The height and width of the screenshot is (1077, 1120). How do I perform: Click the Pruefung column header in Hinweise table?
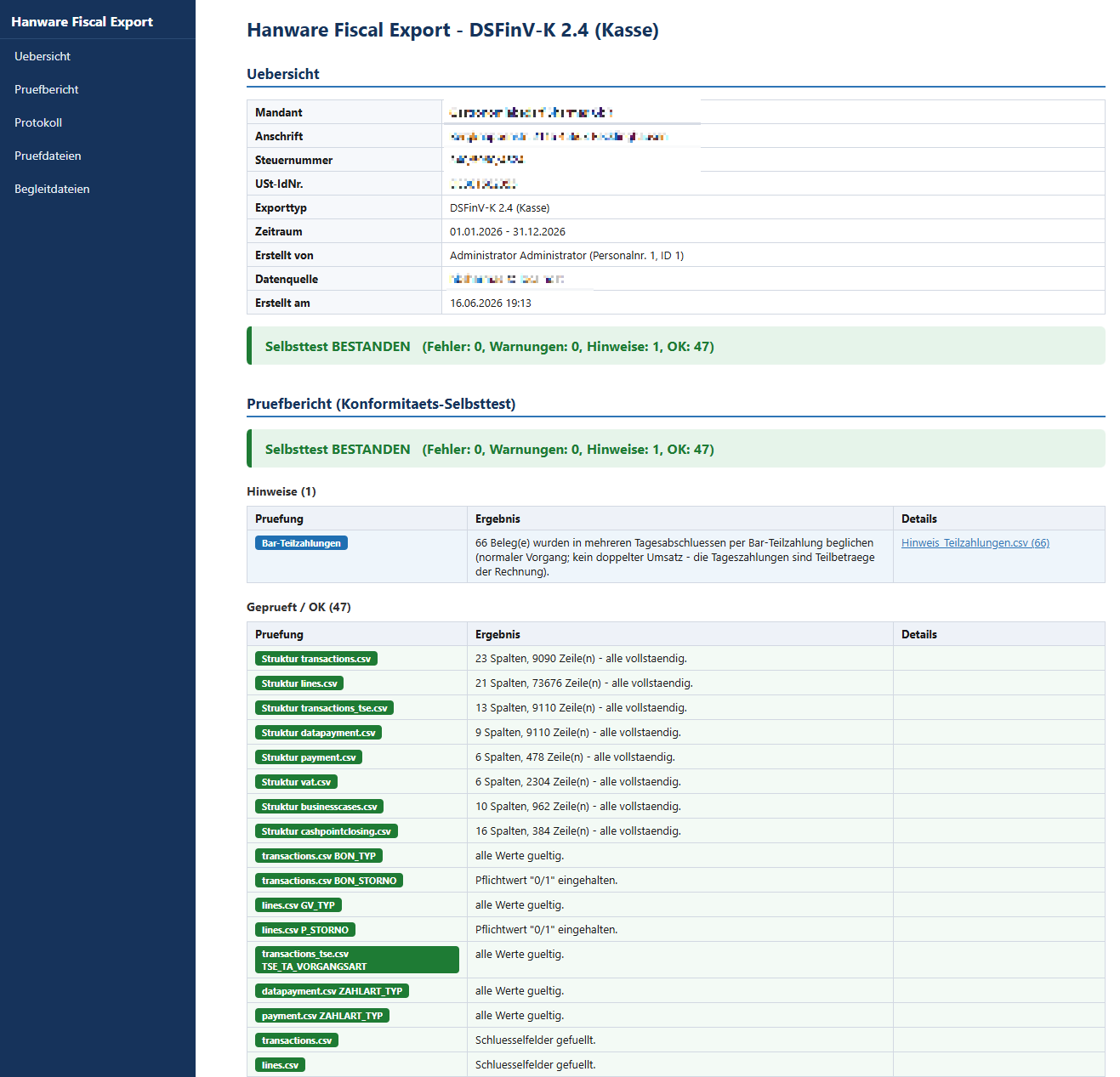pos(279,519)
